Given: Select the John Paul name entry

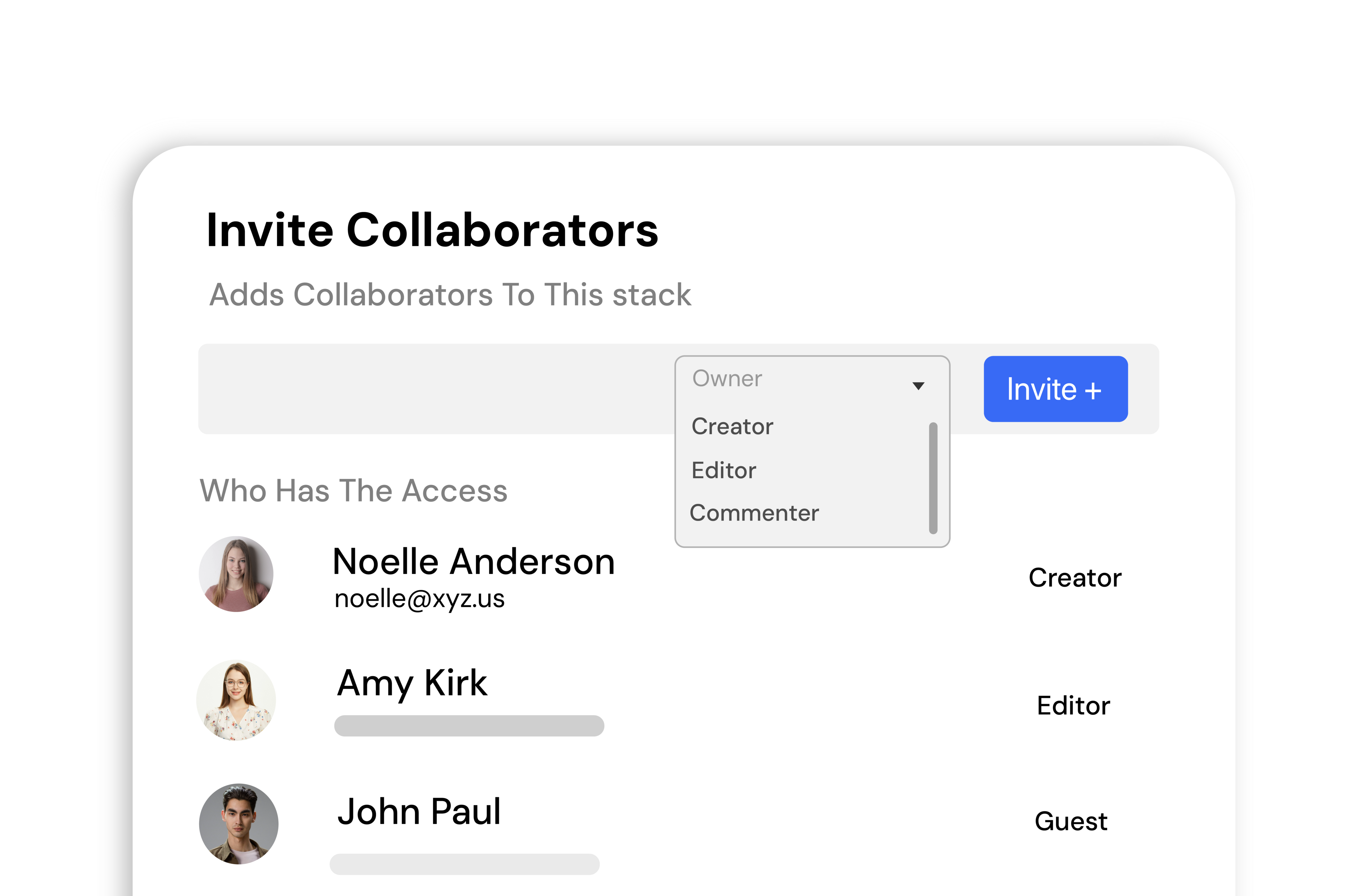Looking at the screenshot, I should click(419, 811).
